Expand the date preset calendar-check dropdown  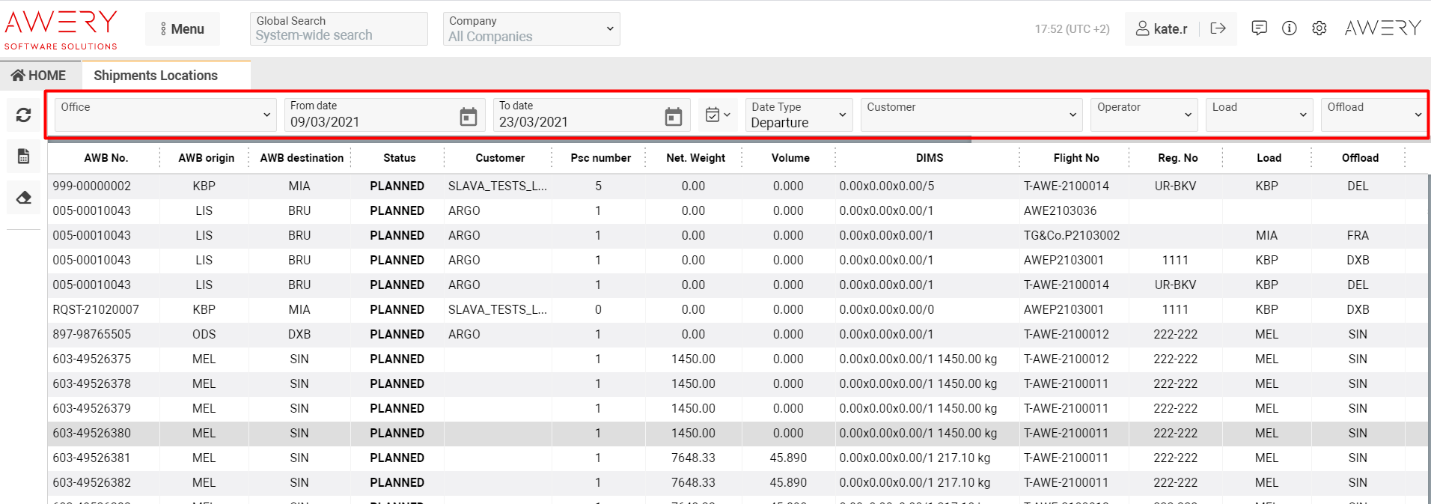(717, 115)
